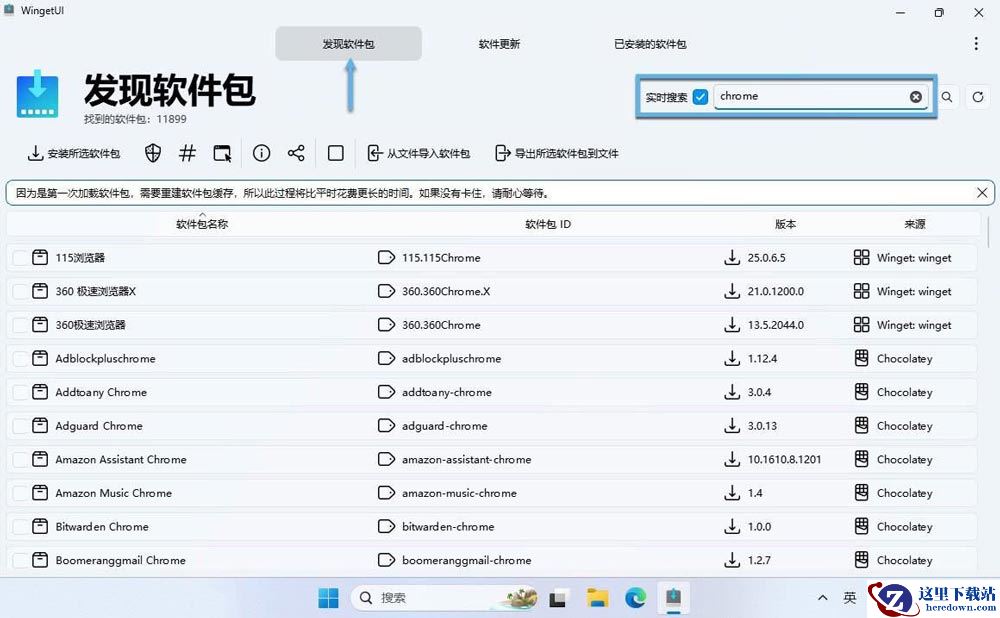This screenshot has height=618, width=1000.
Task: Select the addtoany-chrome package ID
Action: tap(446, 392)
